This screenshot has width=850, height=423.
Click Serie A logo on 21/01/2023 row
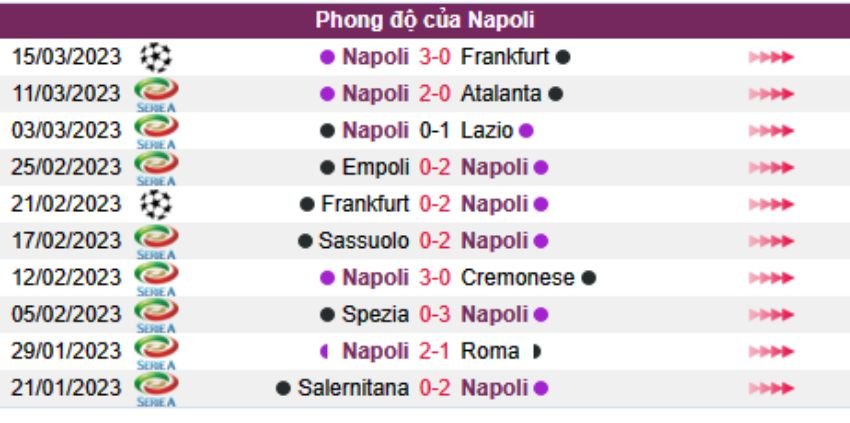coord(155,388)
